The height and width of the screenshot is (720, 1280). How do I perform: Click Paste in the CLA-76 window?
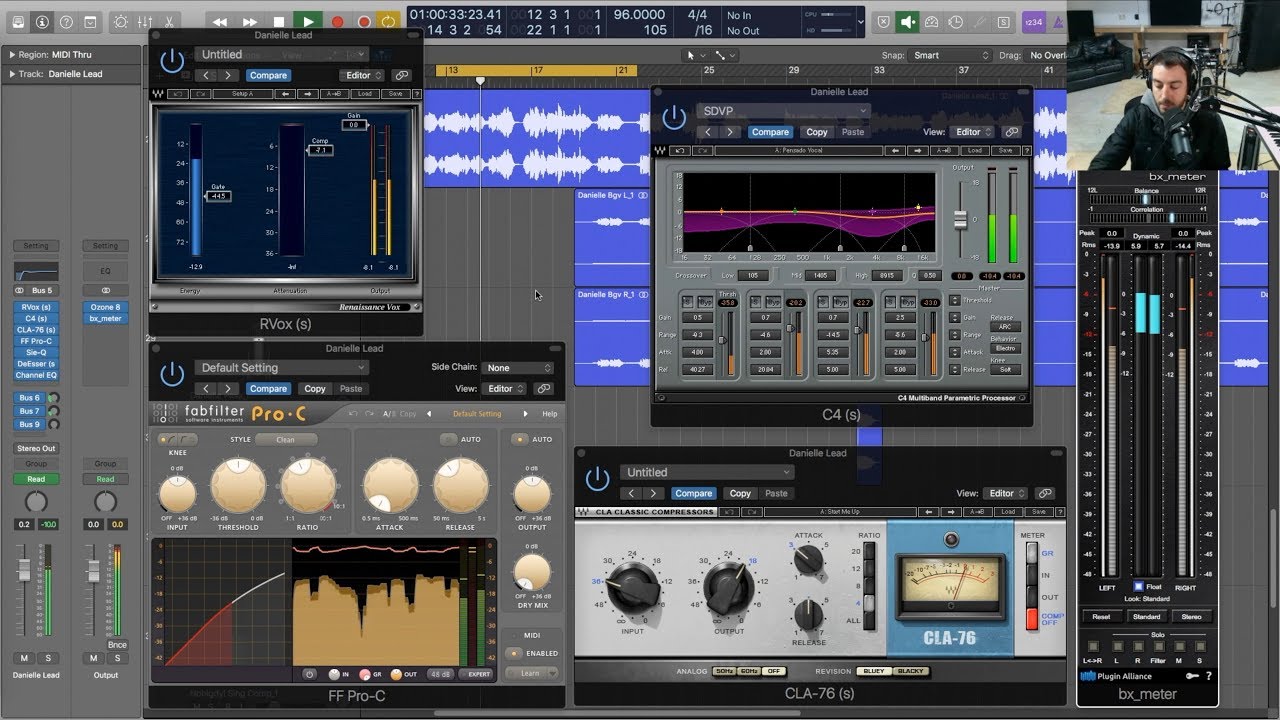point(776,493)
